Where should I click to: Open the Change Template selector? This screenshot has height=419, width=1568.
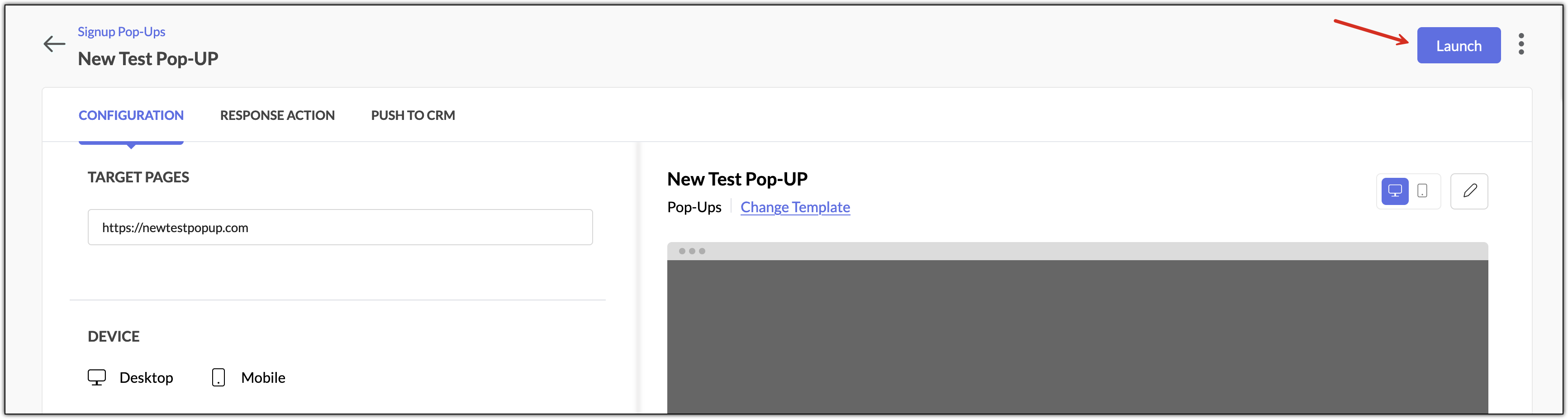click(x=795, y=207)
